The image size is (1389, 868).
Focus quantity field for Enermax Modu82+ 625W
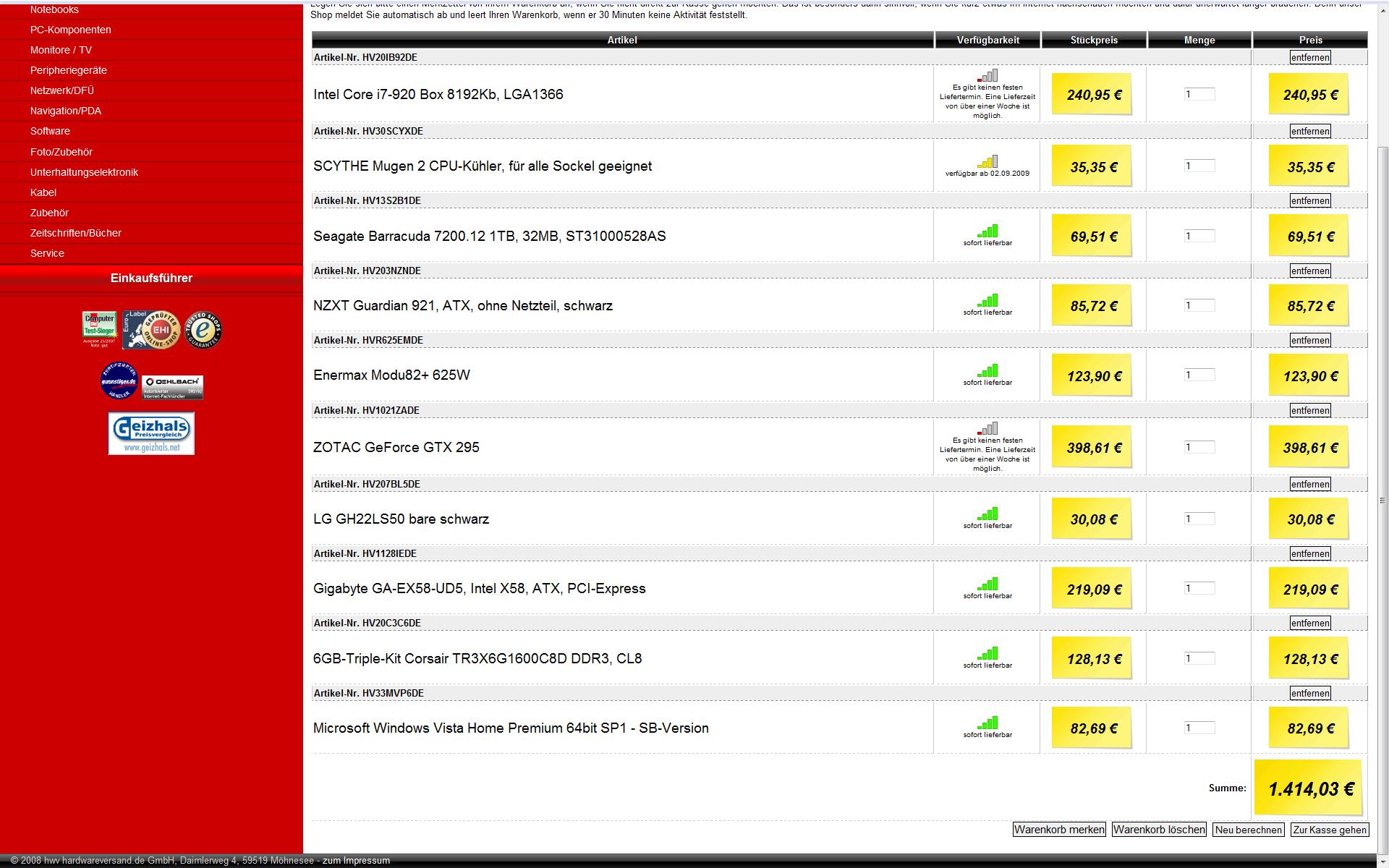(x=1199, y=375)
